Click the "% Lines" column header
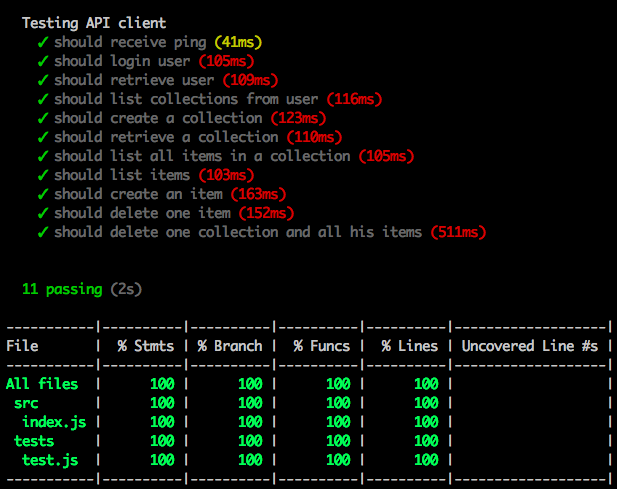 410,346
